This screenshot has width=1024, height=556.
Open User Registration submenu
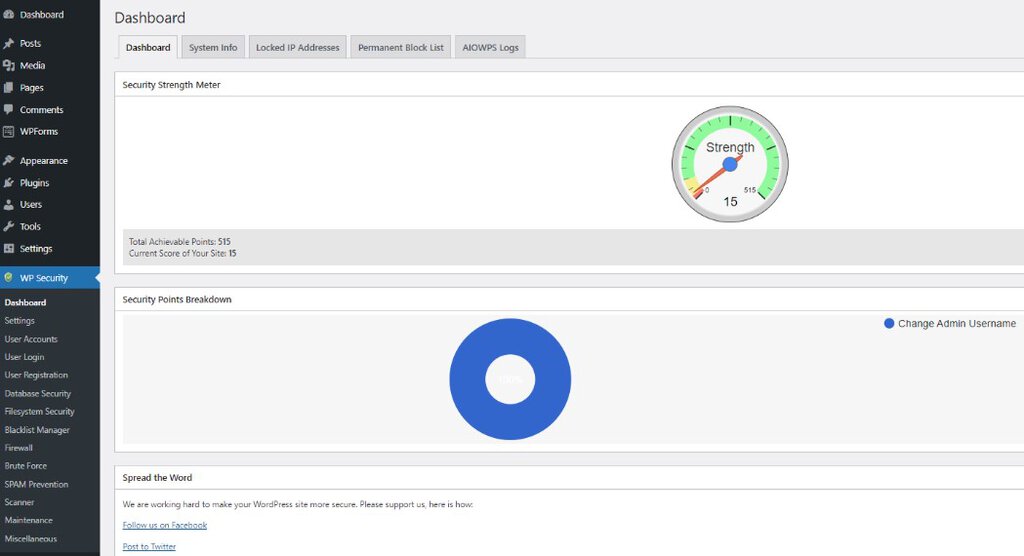click(36, 375)
